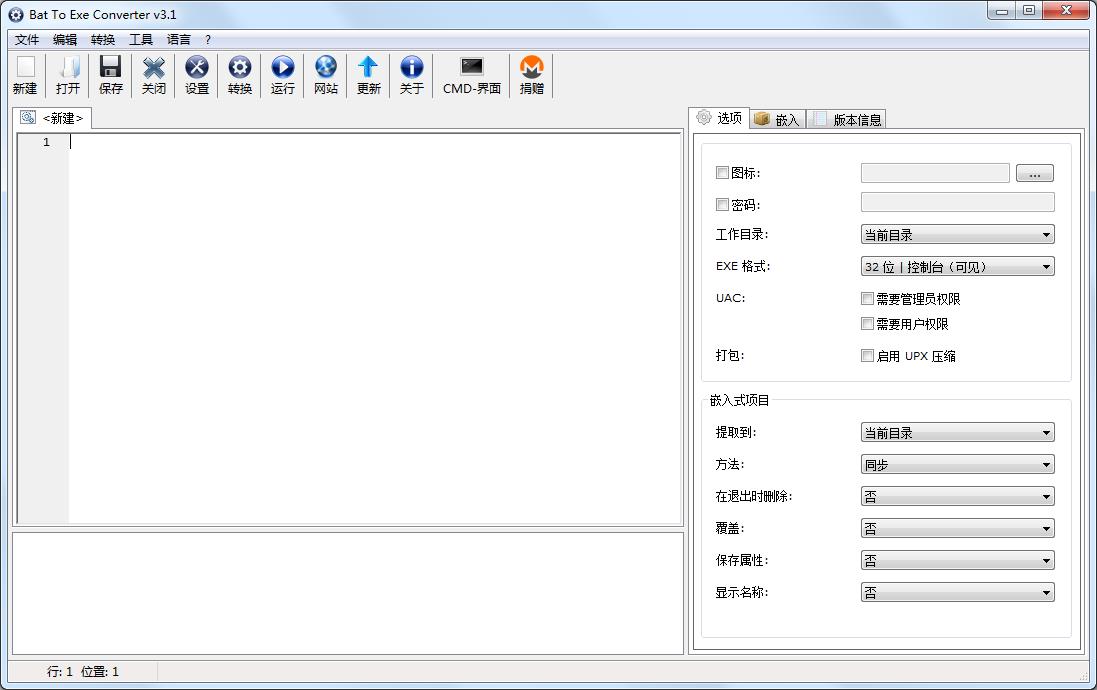
Task: Open the 在退出时删除 dropdown
Action: point(957,496)
